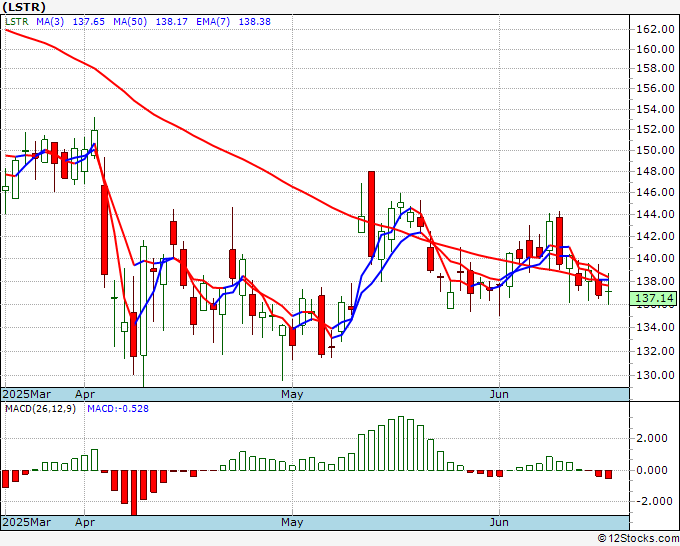The image size is (680, 546).
Task: Click the LSTR legend label
Action: (x=16, y=21)
